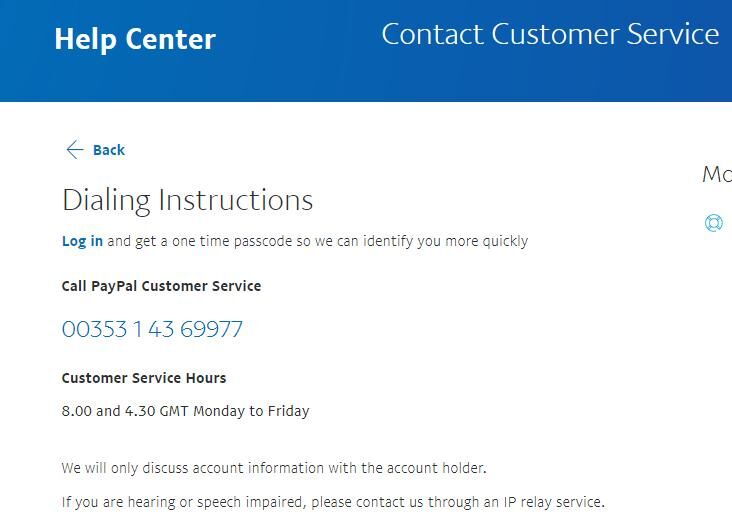Select the Call PayPal Customer Service label
Screen dimensions: 732x528
(x=161, y=286)
